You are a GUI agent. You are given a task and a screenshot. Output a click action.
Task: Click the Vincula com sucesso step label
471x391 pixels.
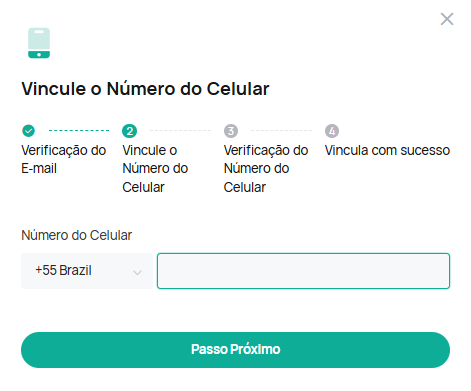(387, 150)
